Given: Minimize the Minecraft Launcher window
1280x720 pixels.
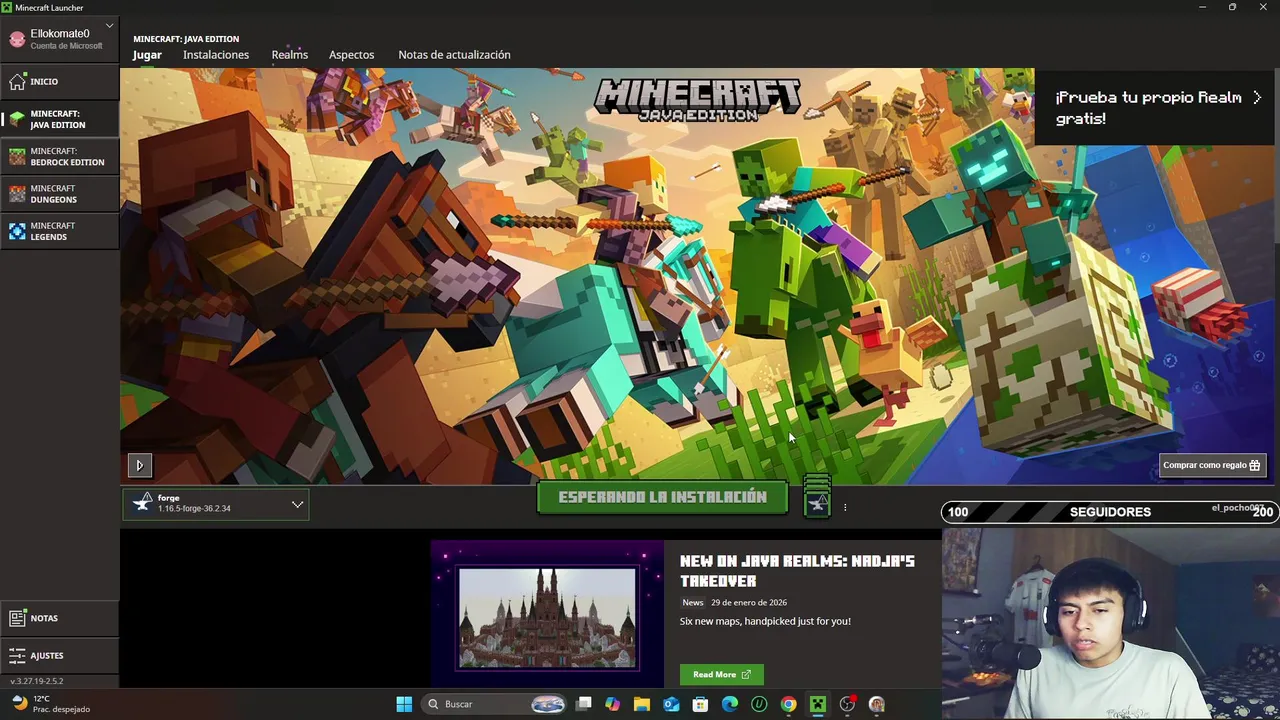Looking at the screenshot, I should 1202,7.
